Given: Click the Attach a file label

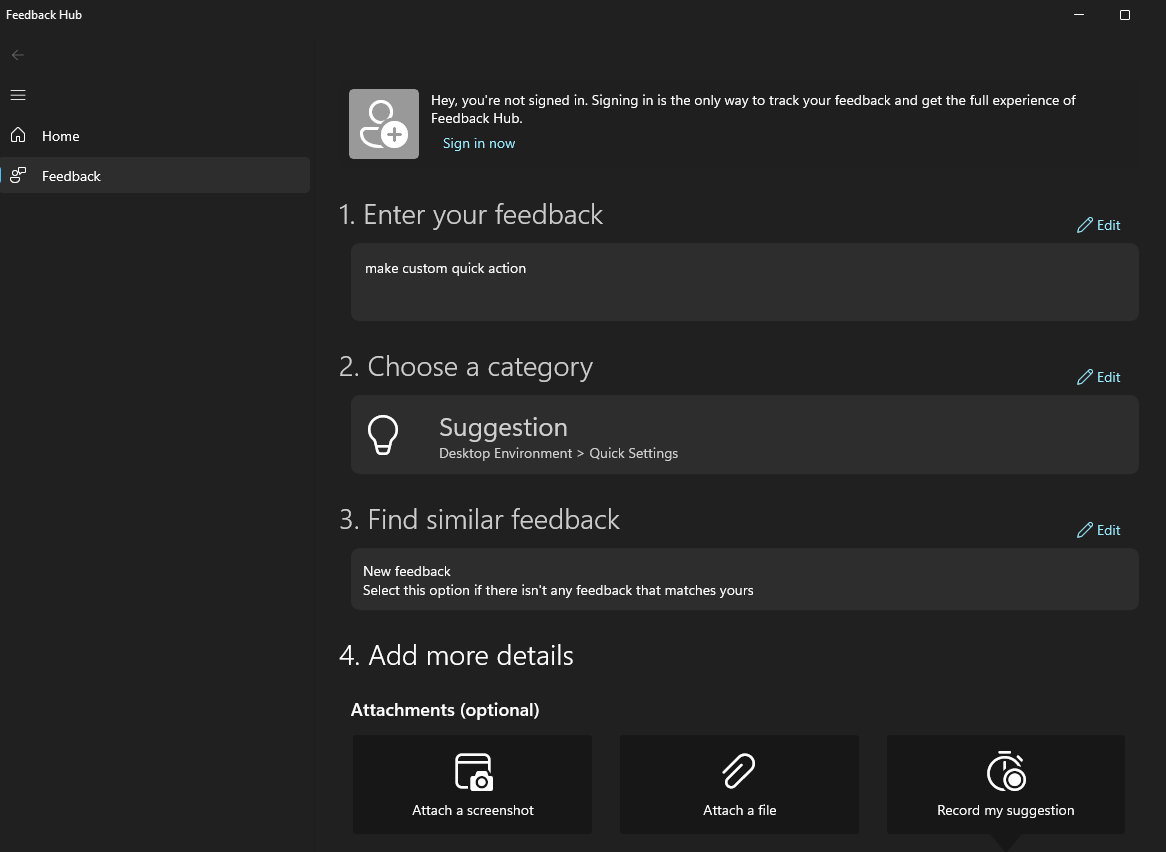Looking at the screenshot, I should click(740, 810).
